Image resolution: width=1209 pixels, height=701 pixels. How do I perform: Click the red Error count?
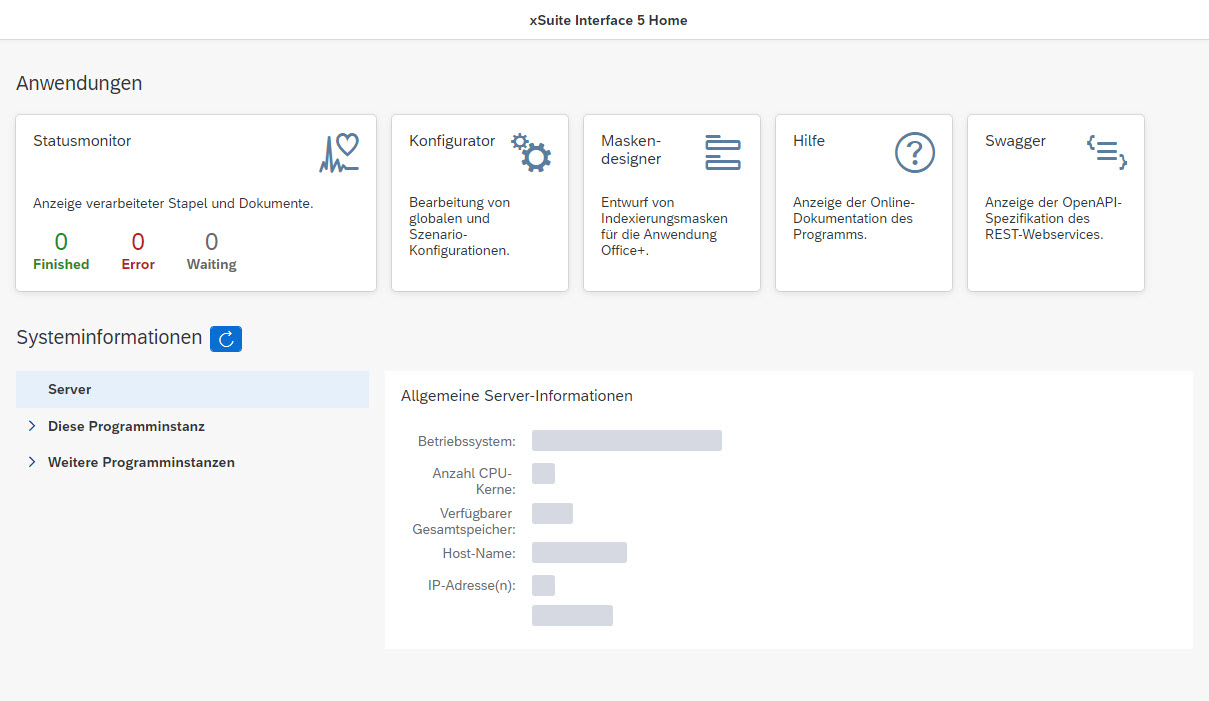138,242
